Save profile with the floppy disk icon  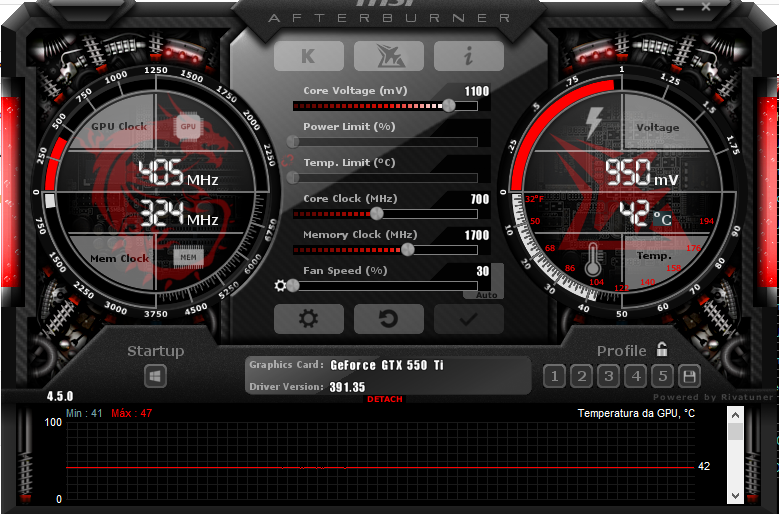[x=690, y=376]
